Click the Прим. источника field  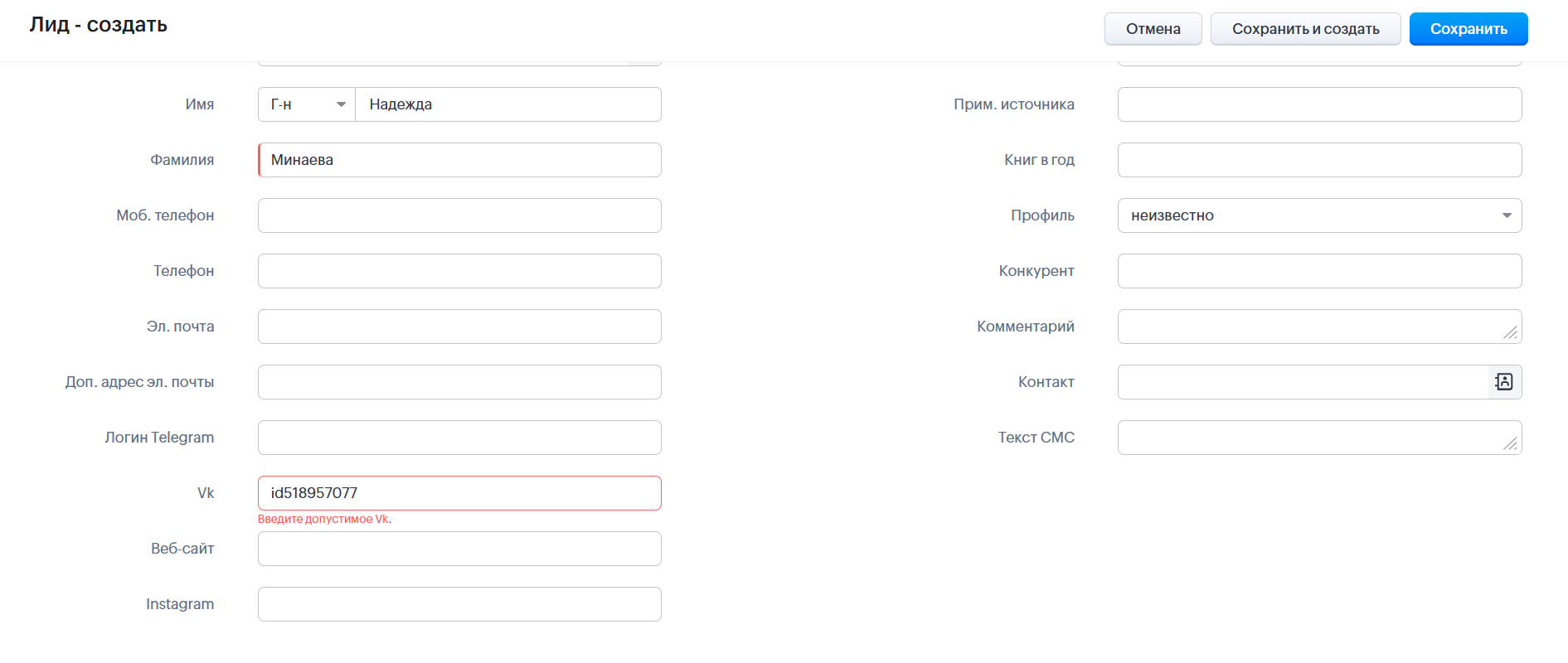[1319, 104]
